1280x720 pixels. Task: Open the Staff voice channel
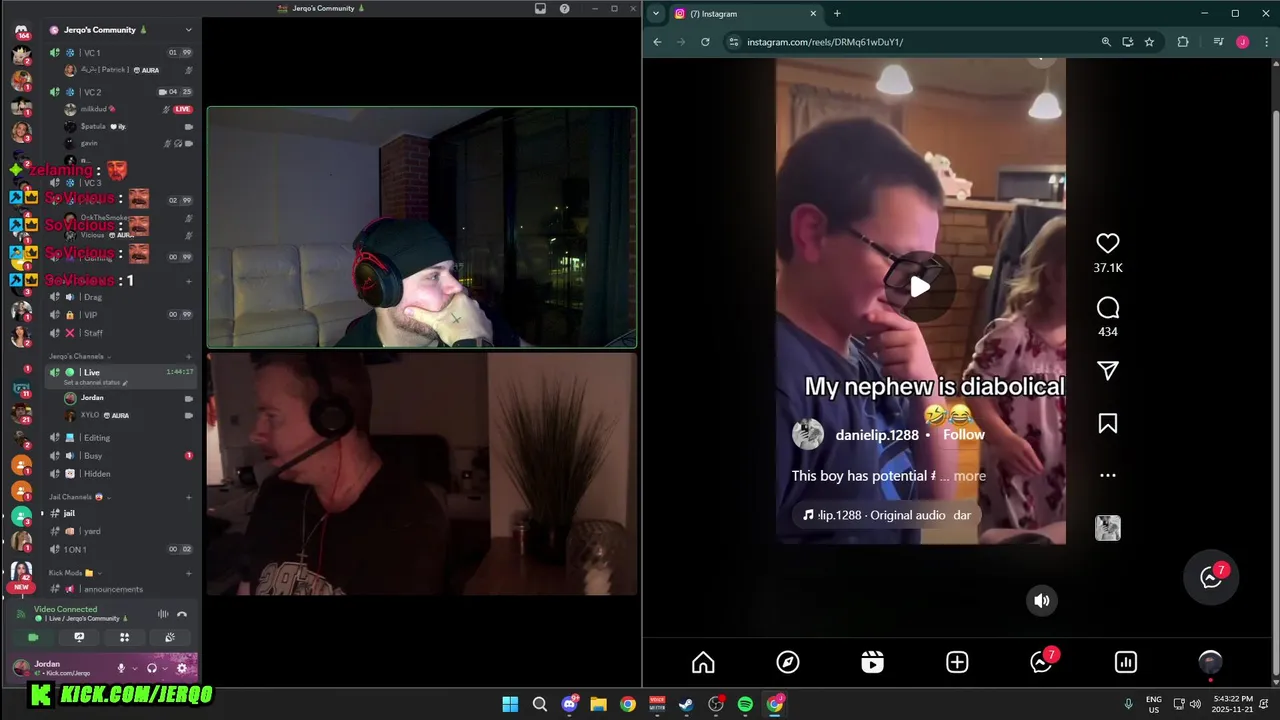120,333
